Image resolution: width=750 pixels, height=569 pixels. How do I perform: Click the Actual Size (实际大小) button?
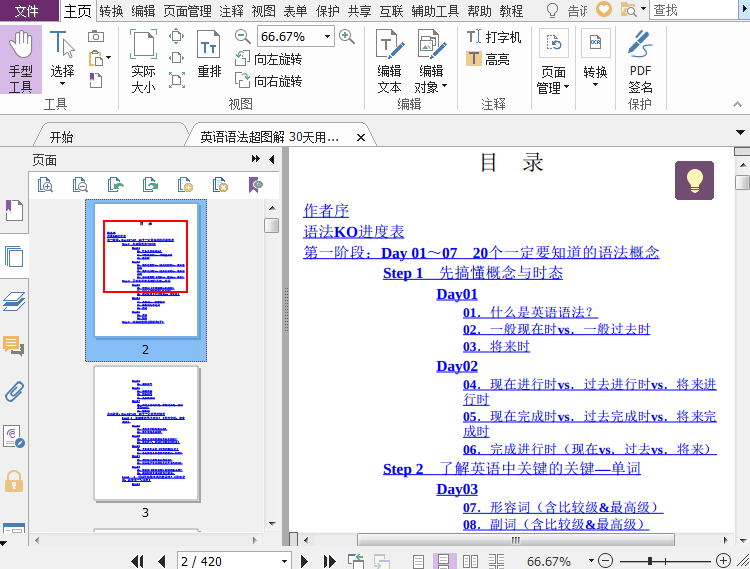(143, 61)
